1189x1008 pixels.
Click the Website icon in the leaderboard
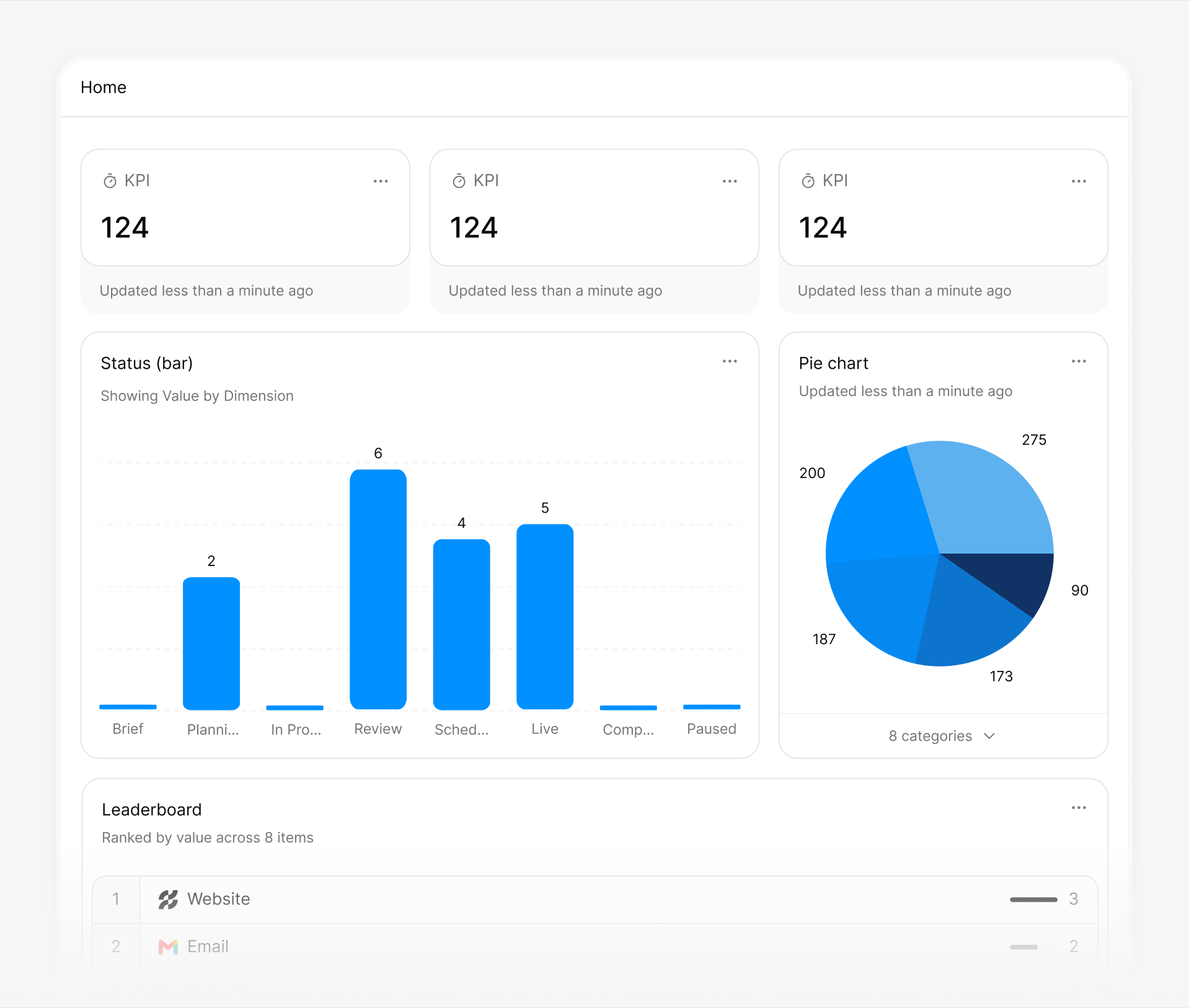click(x=168, y=900)
